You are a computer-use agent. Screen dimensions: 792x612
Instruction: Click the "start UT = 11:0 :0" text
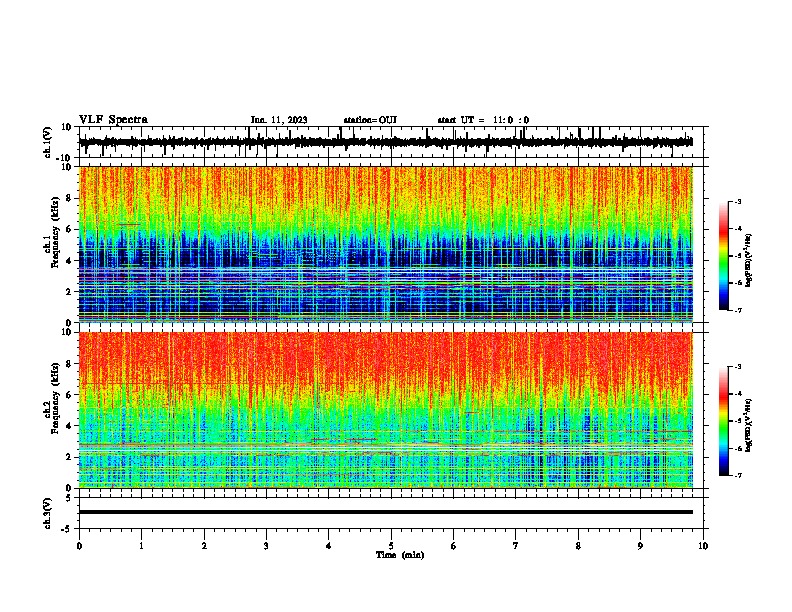pos(483,120)
